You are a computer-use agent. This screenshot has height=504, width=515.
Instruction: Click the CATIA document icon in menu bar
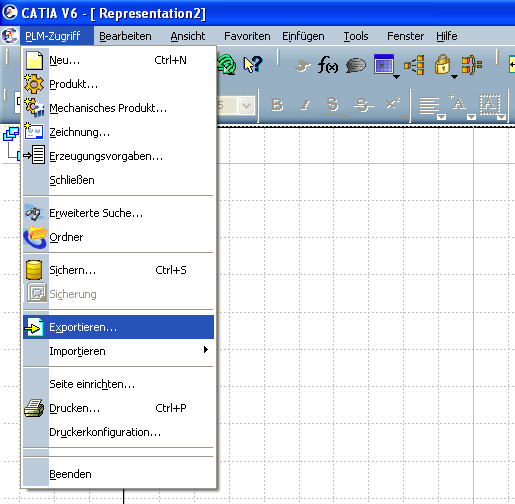click(x=9, y=35)
